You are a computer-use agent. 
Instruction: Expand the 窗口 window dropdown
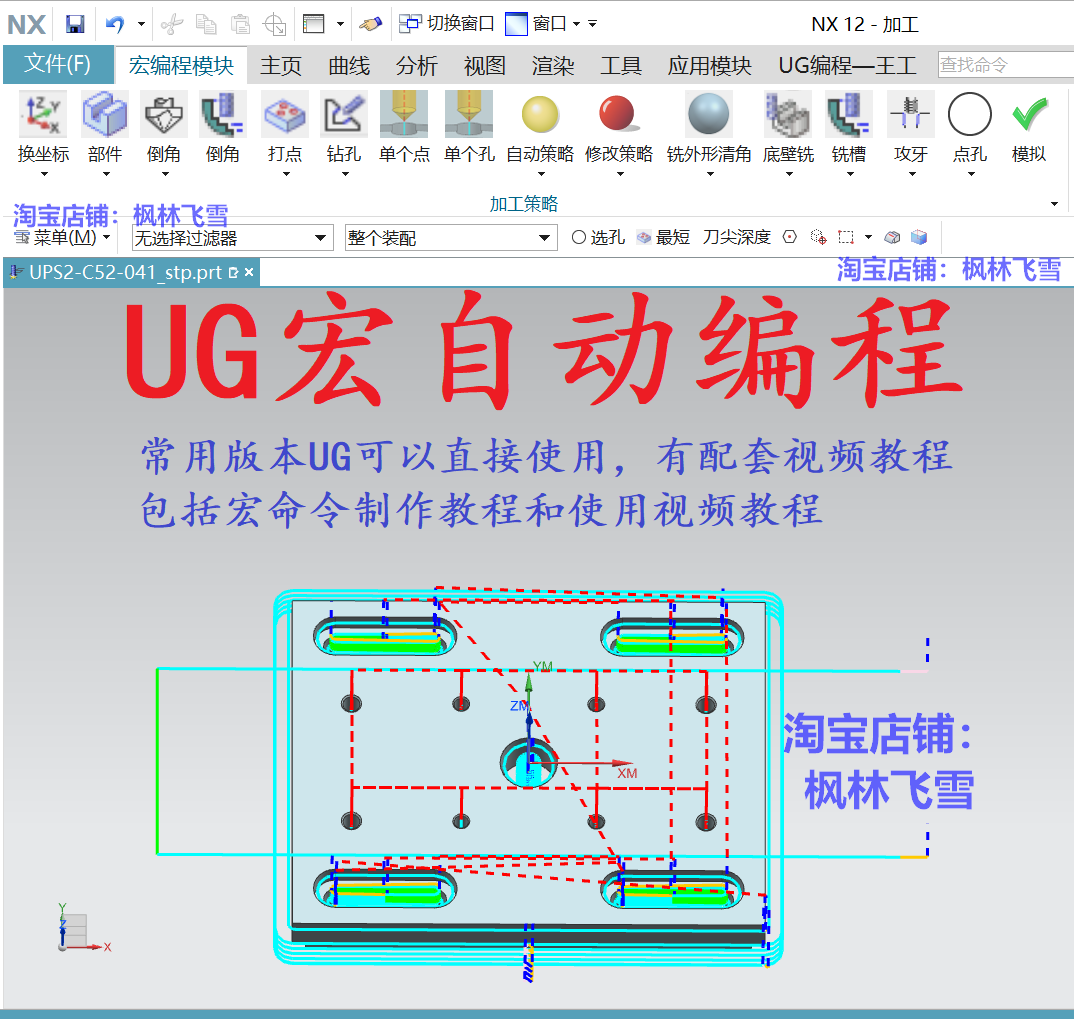point(577,25)
